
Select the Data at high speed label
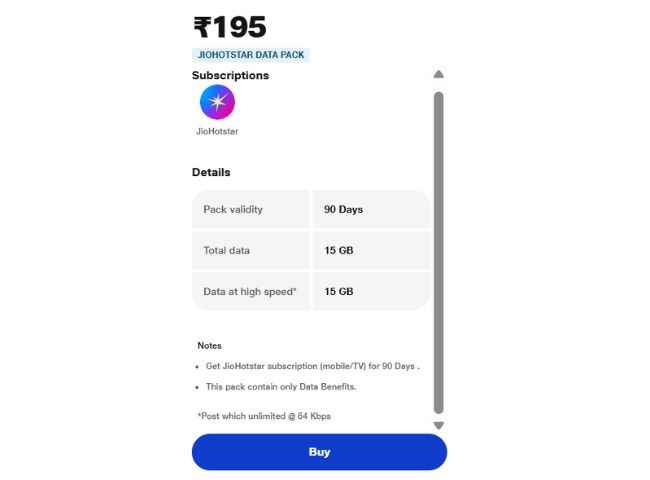250,292
